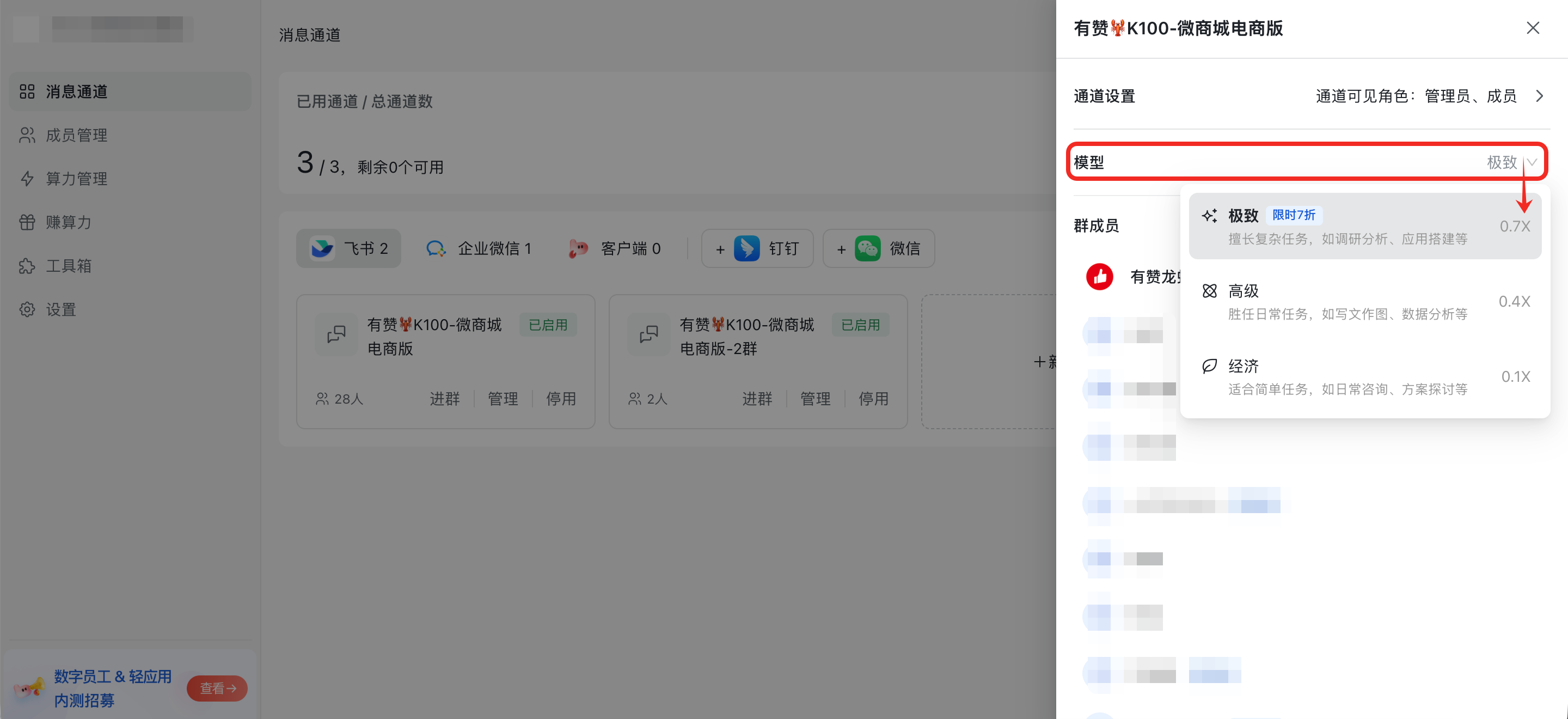This screenshot has height=719, width=1568.
Task: Add a 微信 channel
Action: 878,248
